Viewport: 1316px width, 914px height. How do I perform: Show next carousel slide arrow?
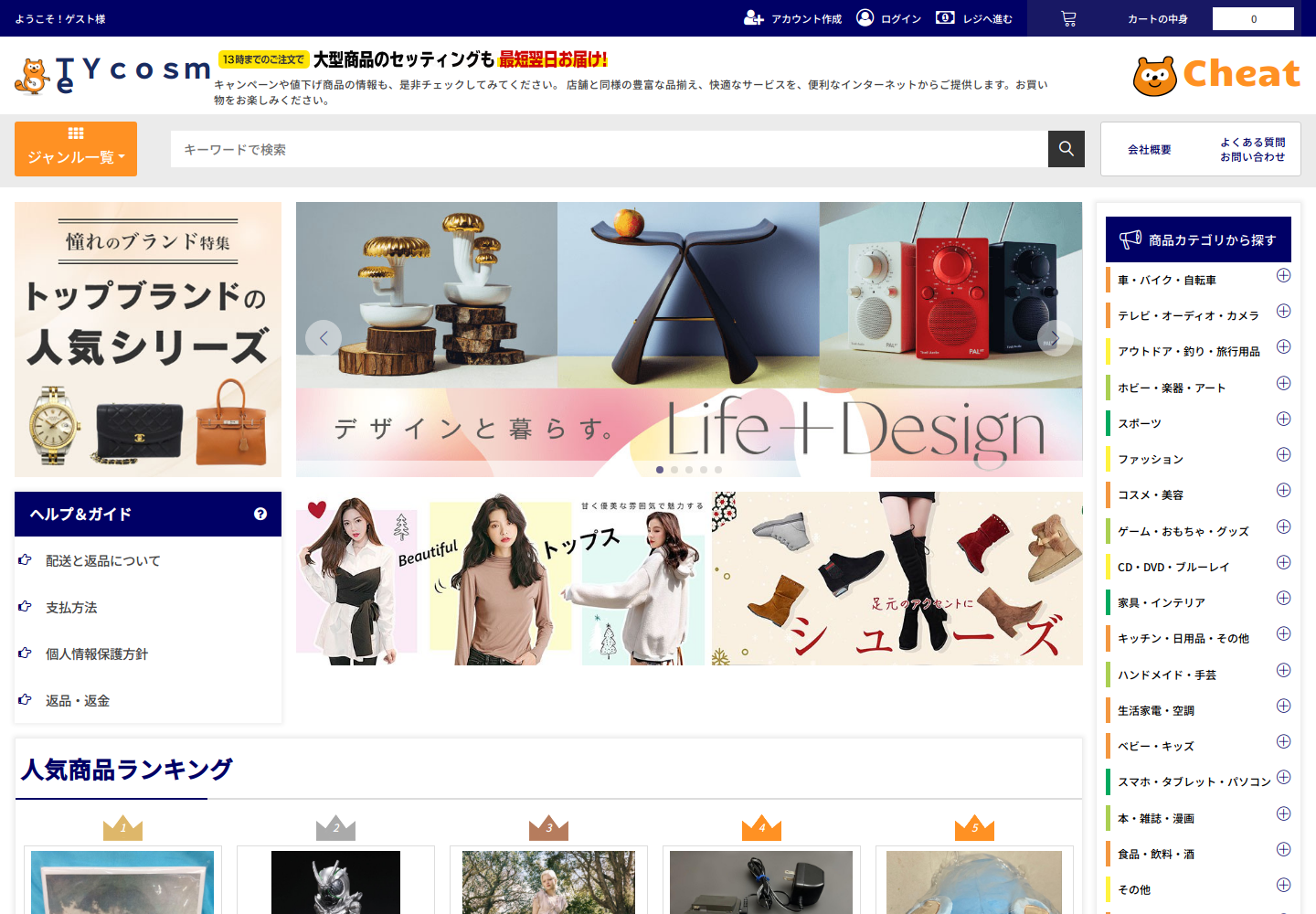point(1055,338)
